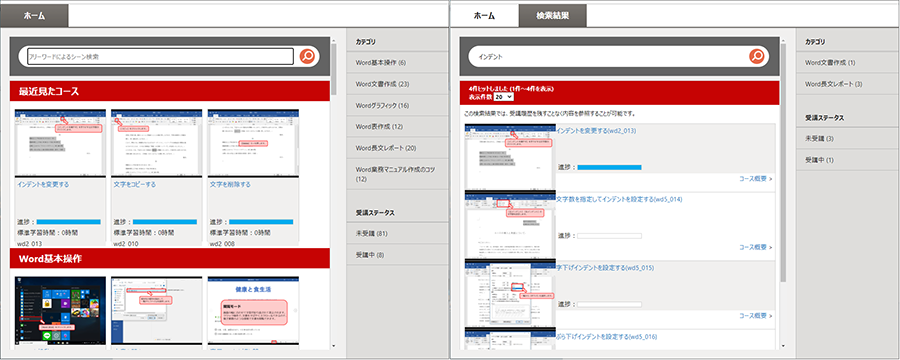Click the orange search icon in home window
Screen dimensions: 900x360
pyautogui.click(x=308, y=56)
